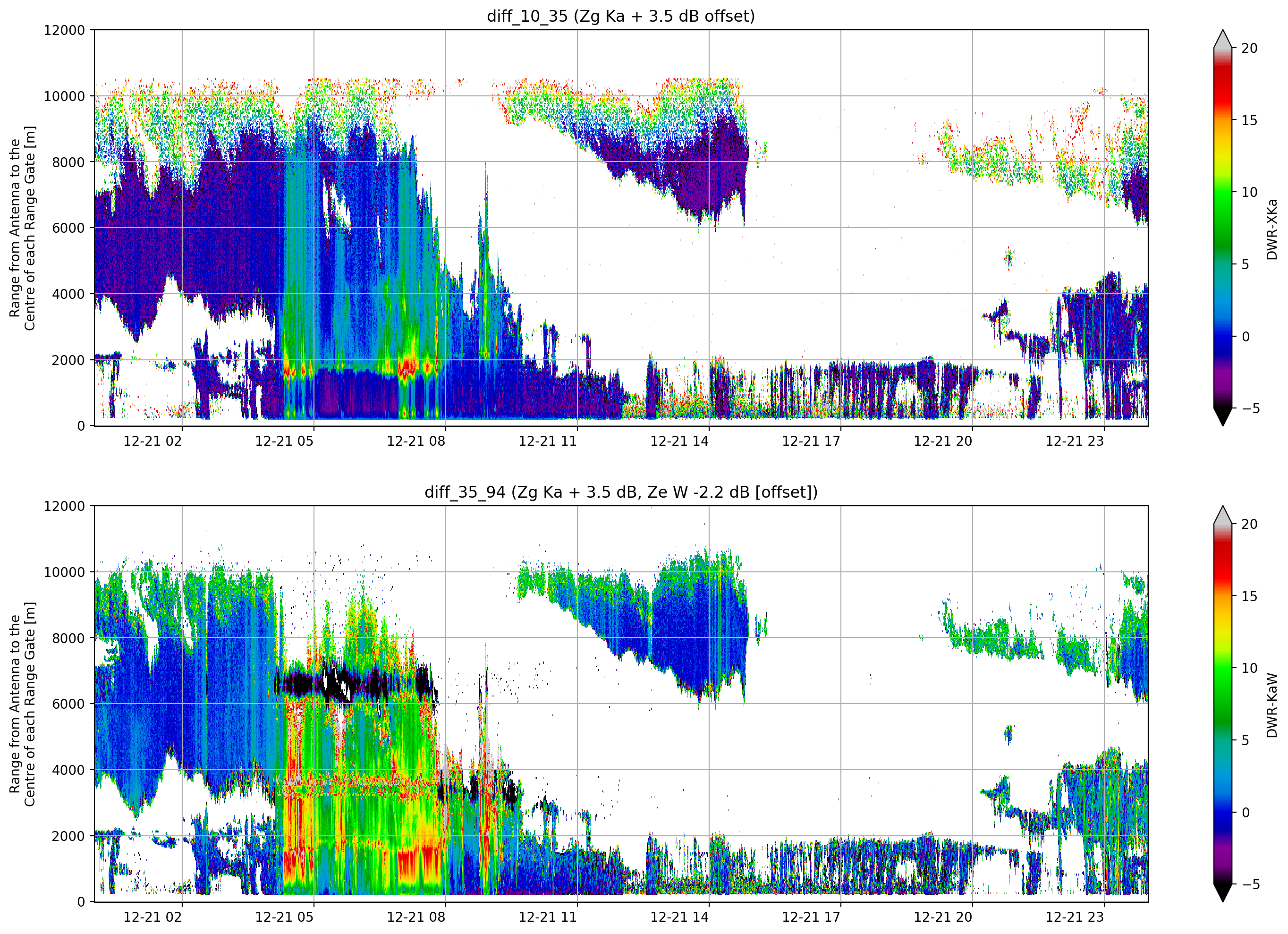Click the bottom plot x tick 12-21 11
This screenshot has height=934, width=1288.
548,917
